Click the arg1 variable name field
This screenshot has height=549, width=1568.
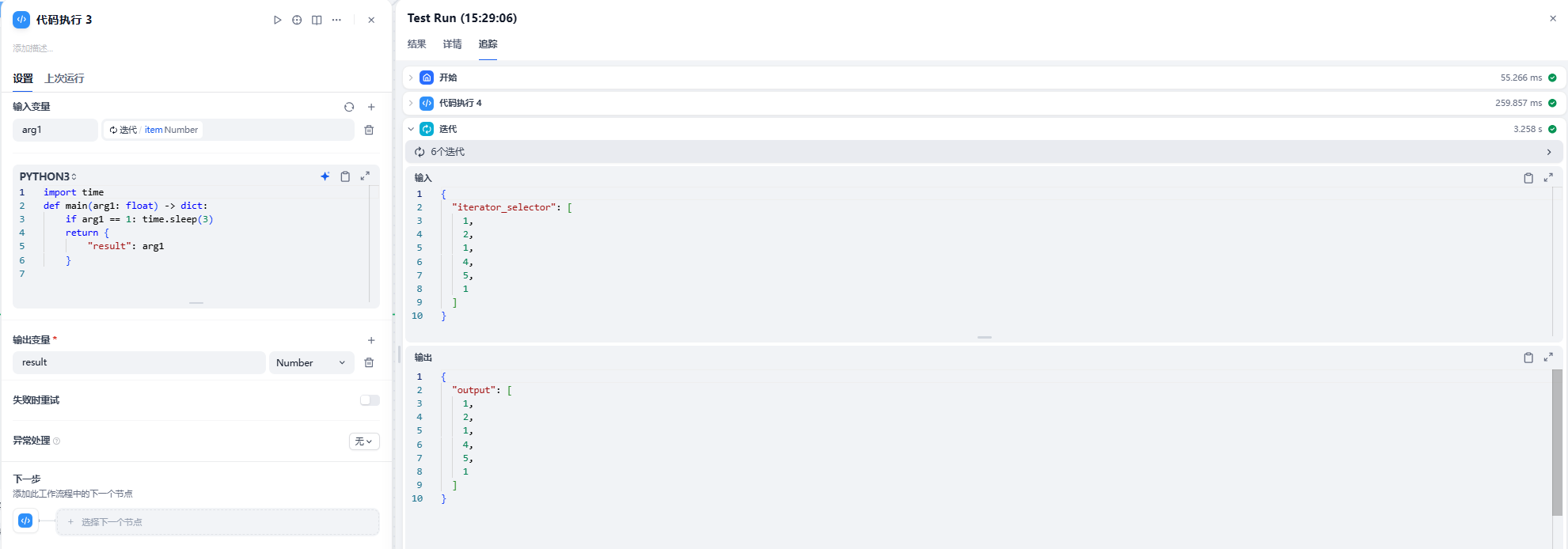point(55,130)
